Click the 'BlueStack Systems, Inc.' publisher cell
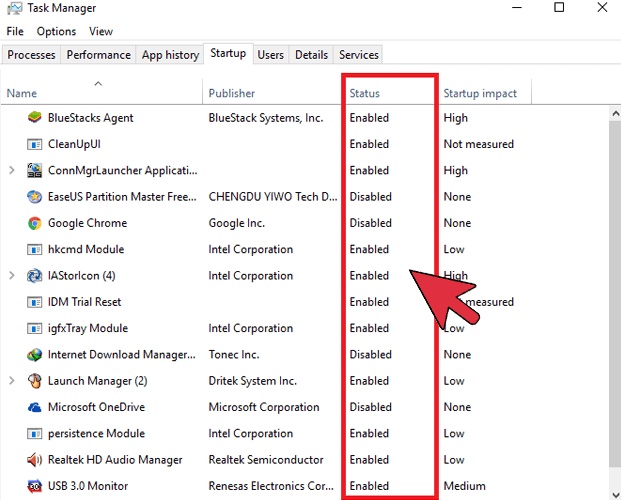 pyautogui.click(x=266, y=118)
